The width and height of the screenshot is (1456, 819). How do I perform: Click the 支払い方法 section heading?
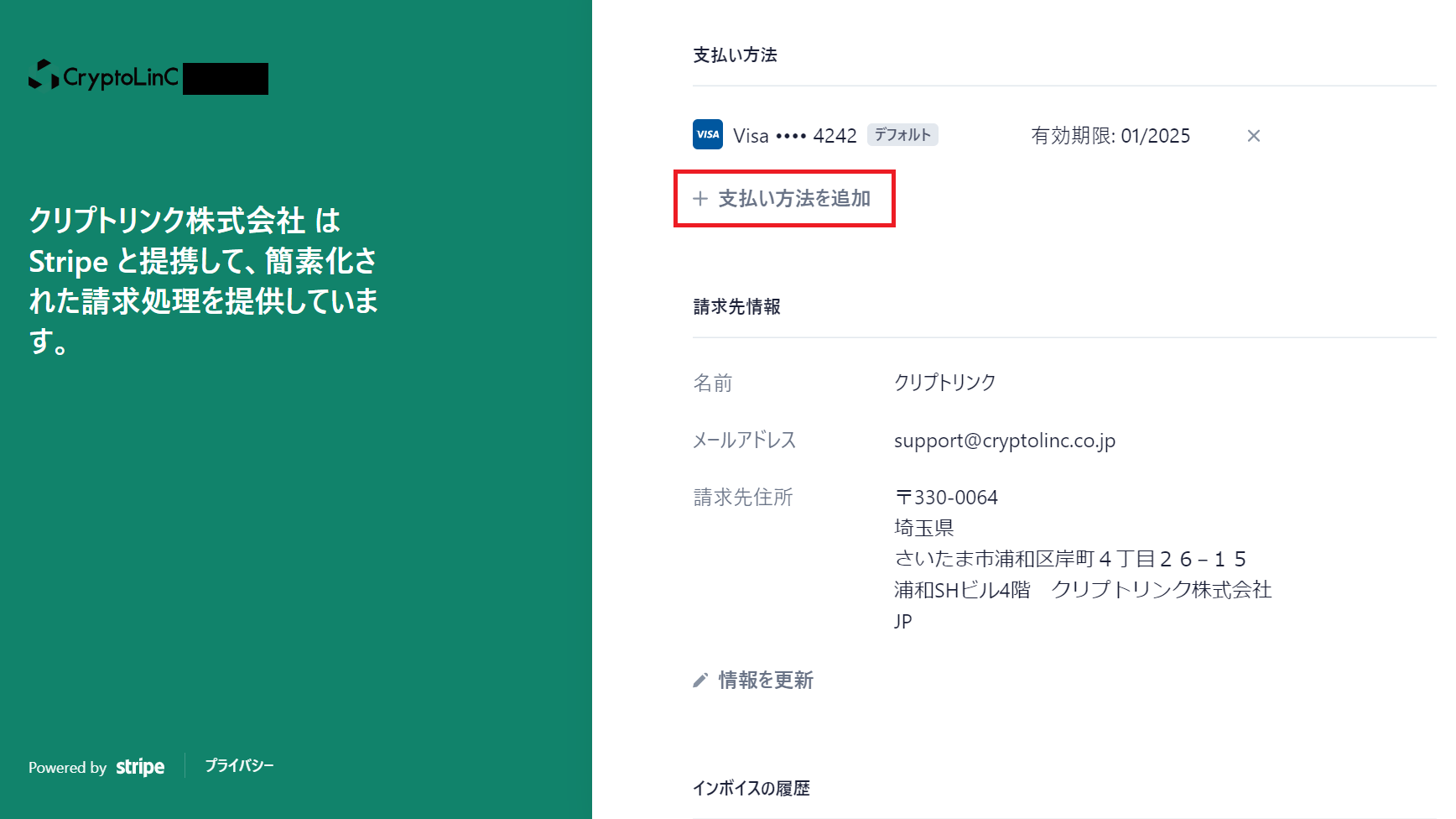tap(736, 55)
